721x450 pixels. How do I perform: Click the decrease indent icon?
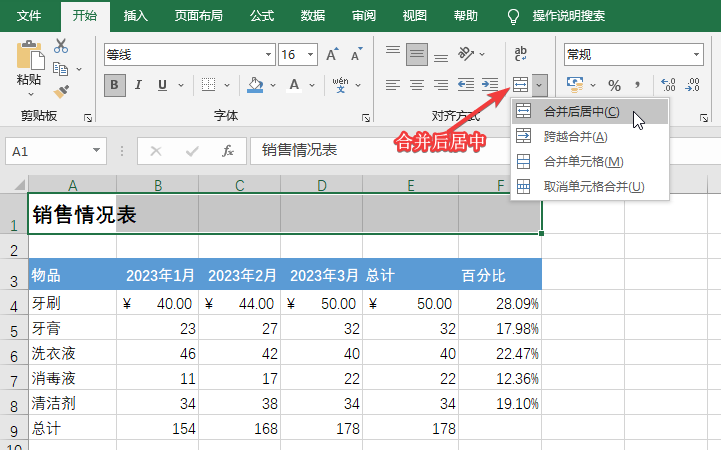[466, 85]
